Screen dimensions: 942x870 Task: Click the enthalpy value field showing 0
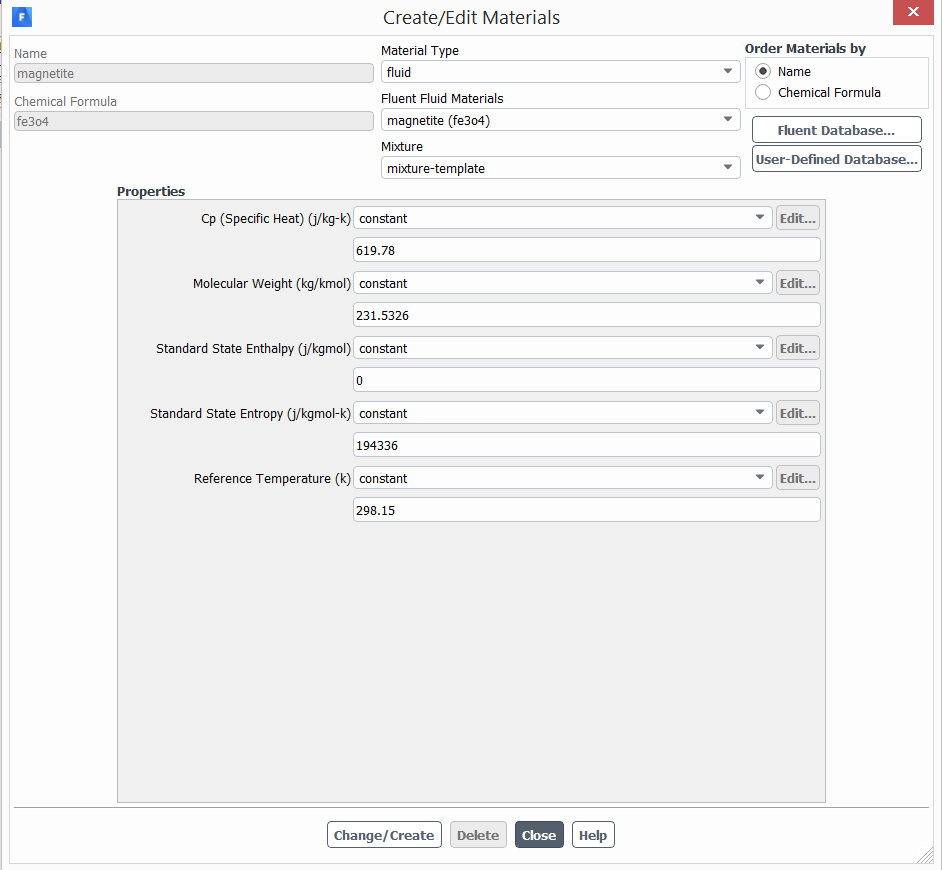point(586,380)
